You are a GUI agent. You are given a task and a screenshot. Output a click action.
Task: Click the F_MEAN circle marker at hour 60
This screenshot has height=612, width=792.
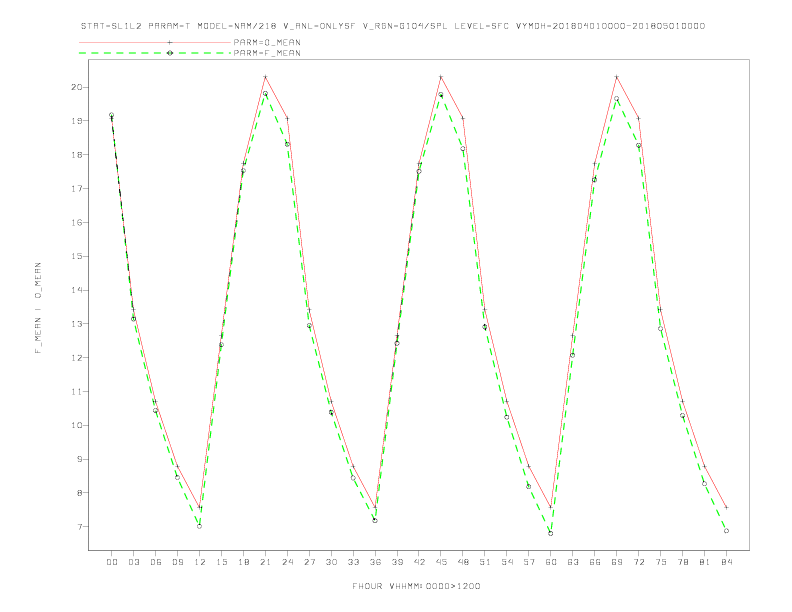point(551,533)
